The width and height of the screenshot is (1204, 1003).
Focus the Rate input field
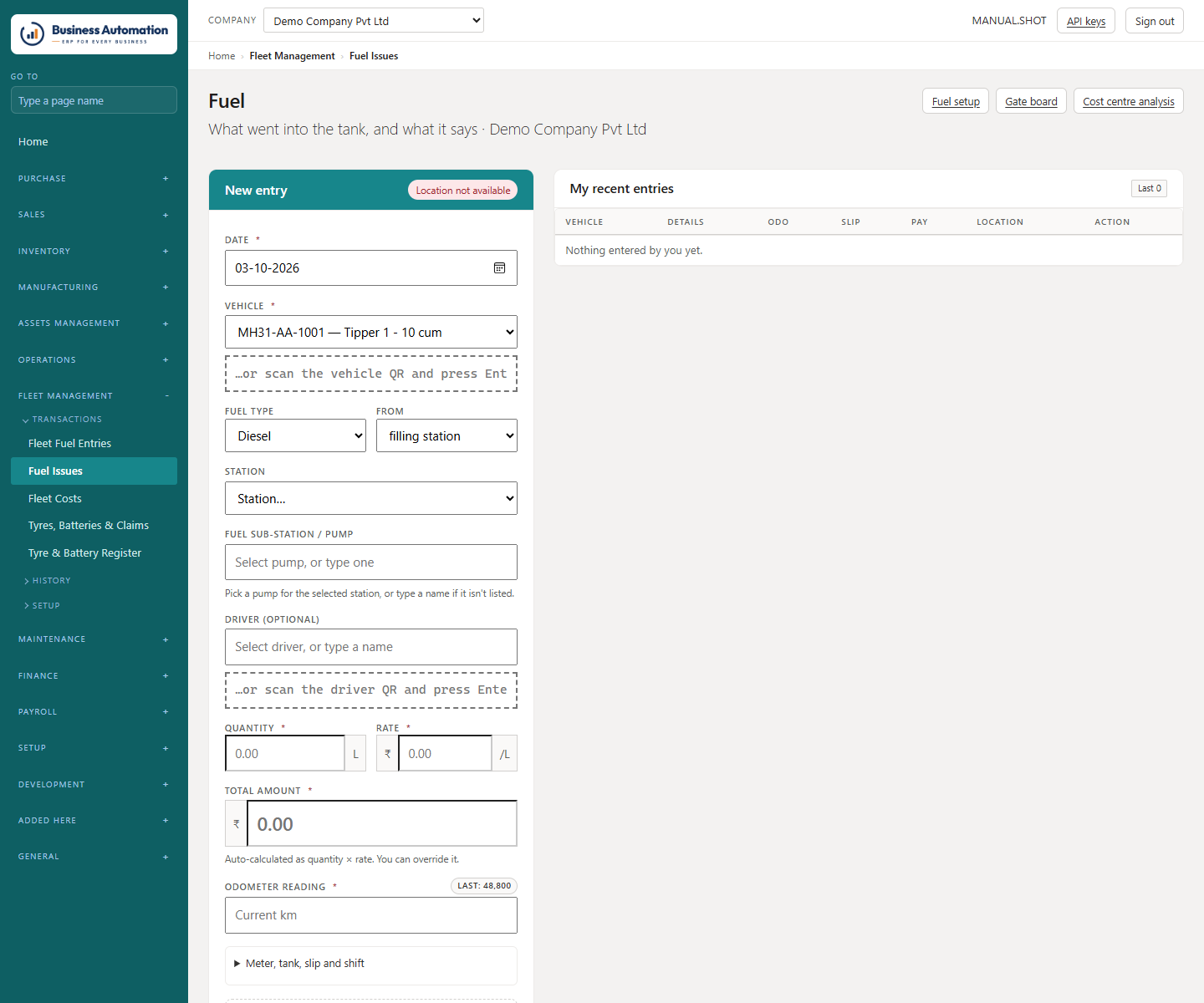445,753
